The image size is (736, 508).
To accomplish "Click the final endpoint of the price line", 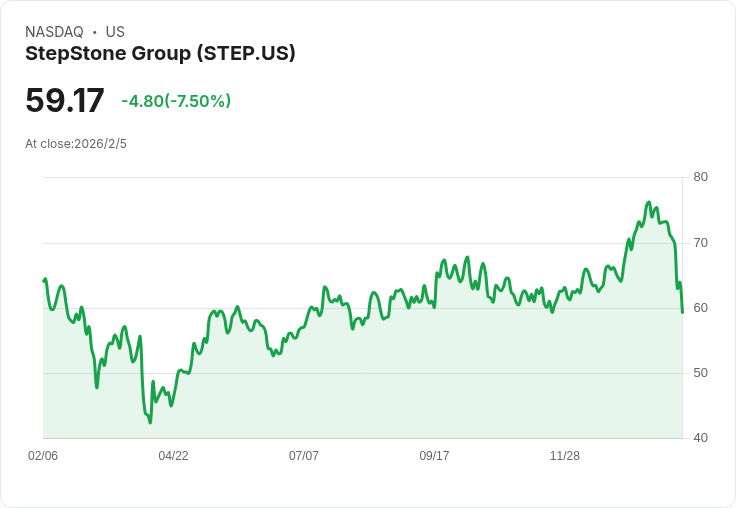I will (x=682, y=312).
